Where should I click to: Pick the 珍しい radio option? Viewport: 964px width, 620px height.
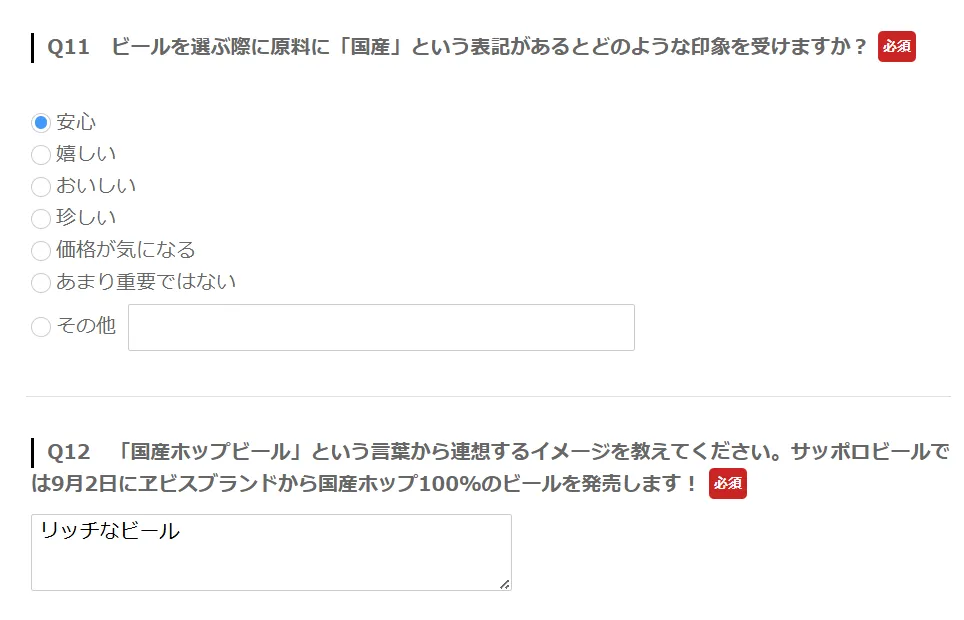point(41,219)
